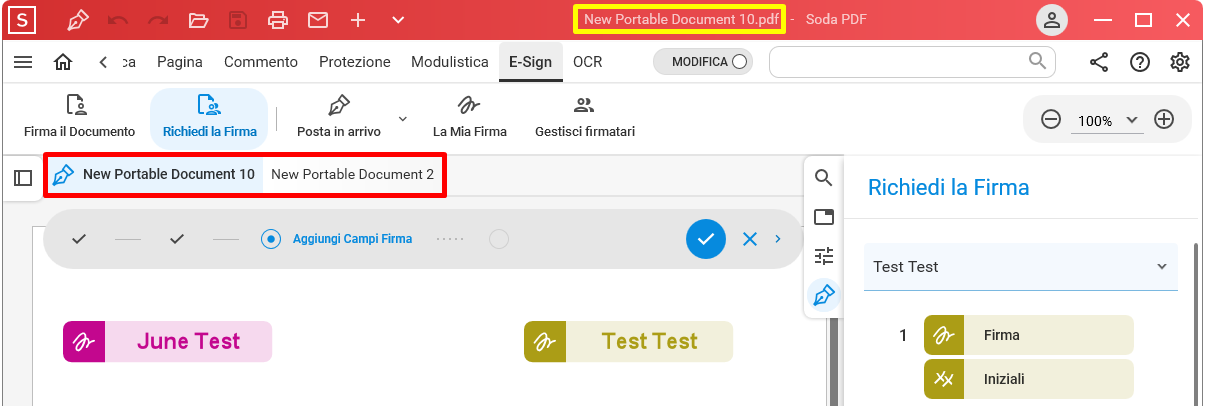This screenshot has height=406, width=1205.
Task: Confirm with the blue checkmark button
Action: point(706,239)
